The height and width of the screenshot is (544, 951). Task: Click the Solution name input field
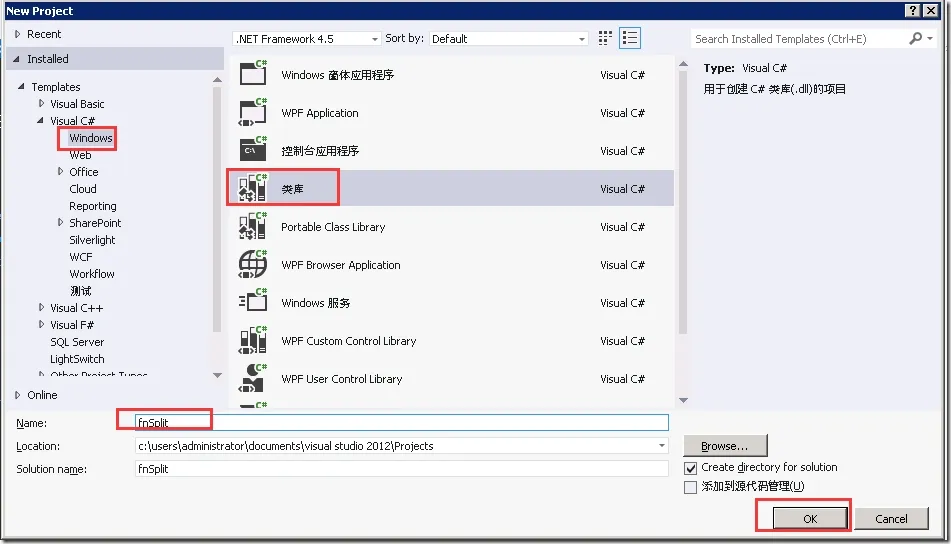[402, 469]
